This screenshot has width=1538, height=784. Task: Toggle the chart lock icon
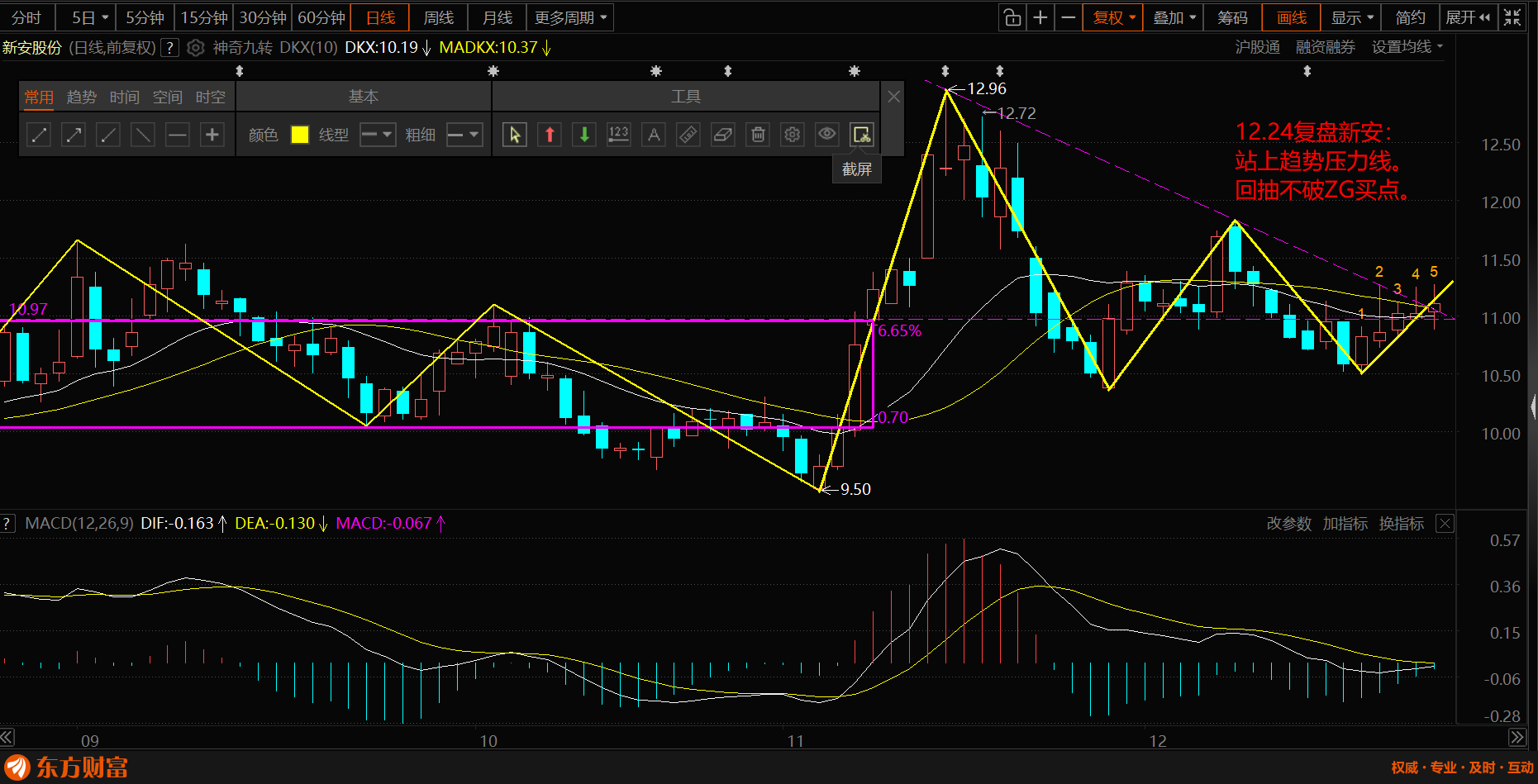click(1012, 17)
